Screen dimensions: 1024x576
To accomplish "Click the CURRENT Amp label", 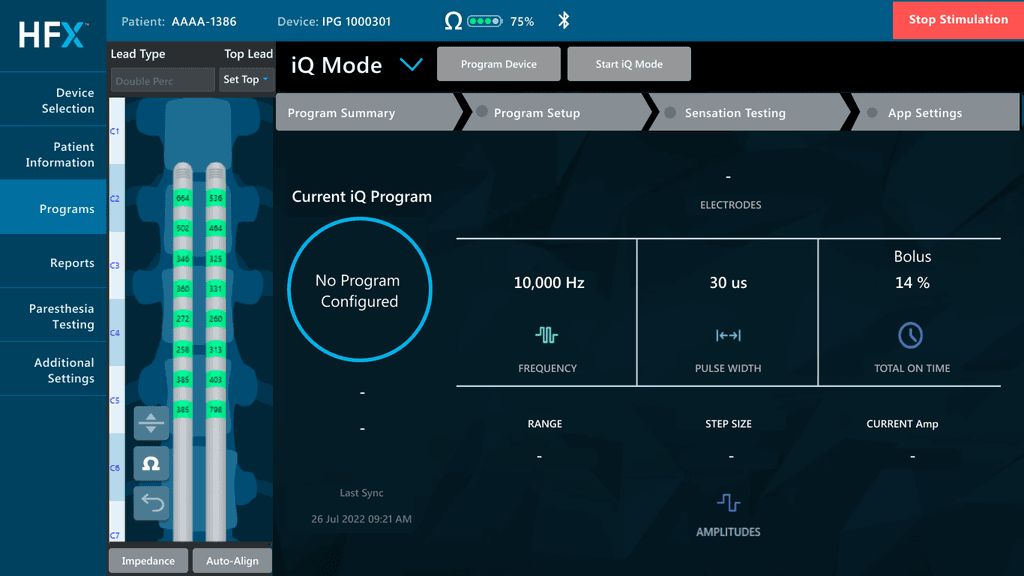I will pyautogui.click(x=903, y=424).
